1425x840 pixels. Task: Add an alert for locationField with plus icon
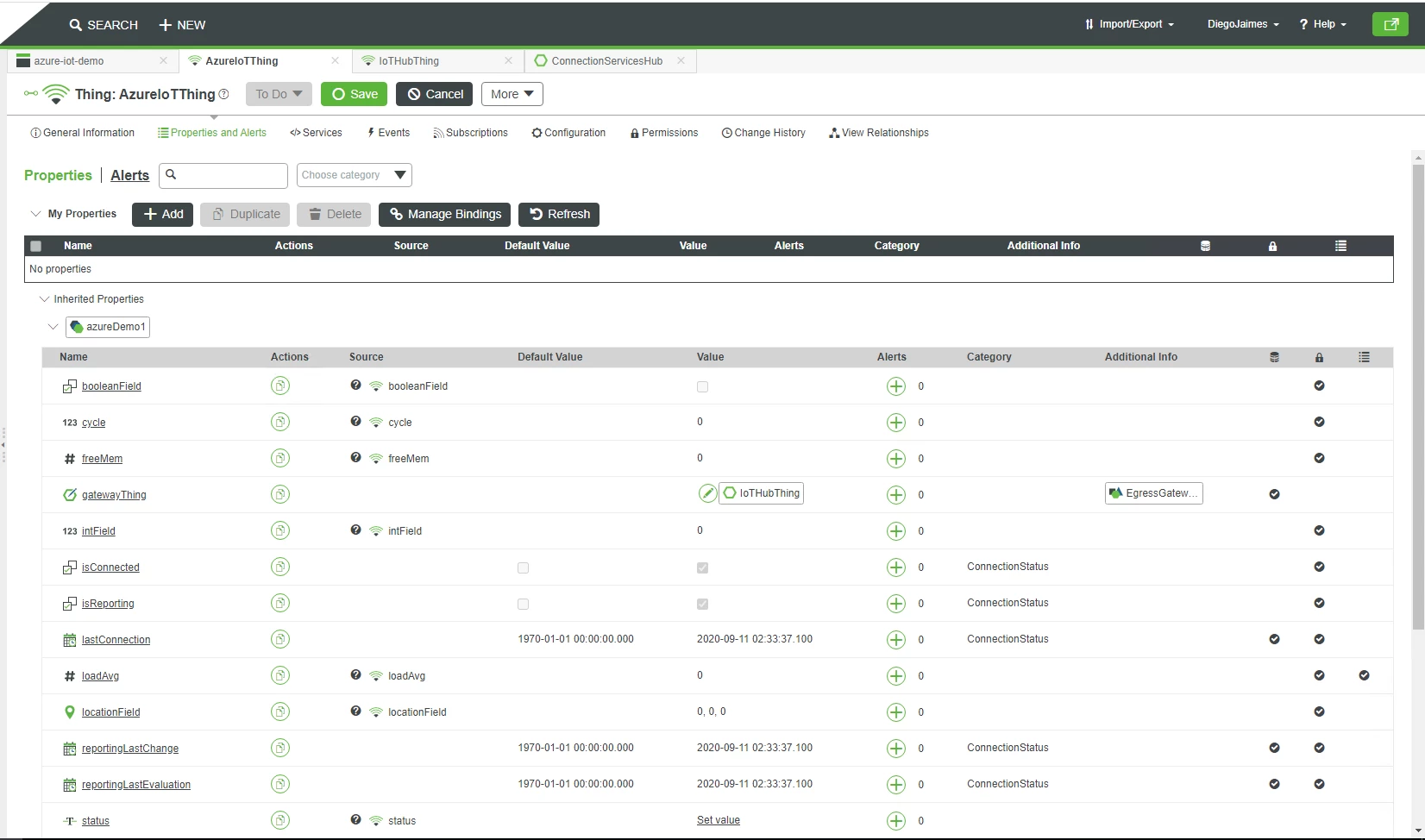[x=896, y=712]
